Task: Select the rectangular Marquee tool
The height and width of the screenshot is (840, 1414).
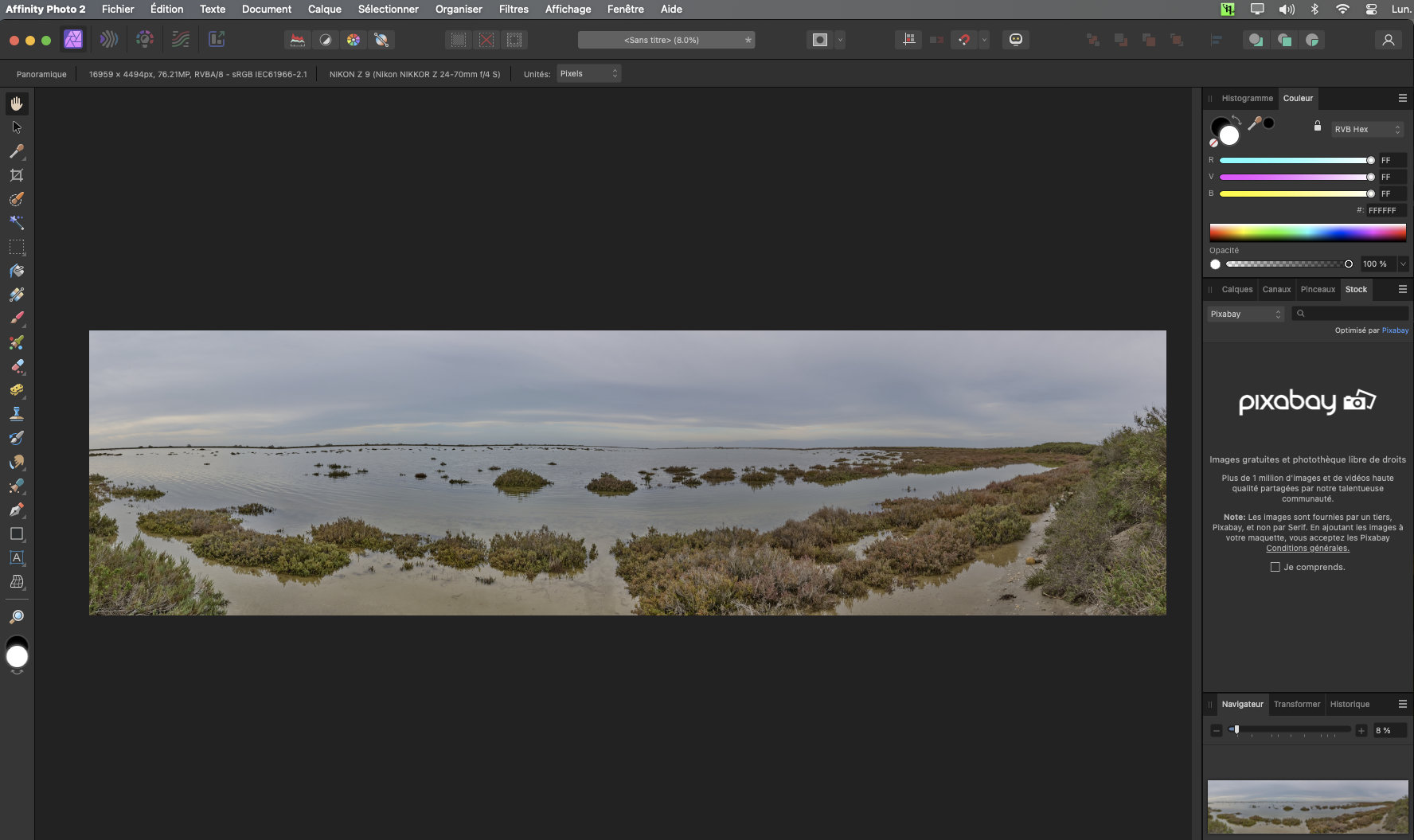Action: pyautogui.click(x=17, y=247)
